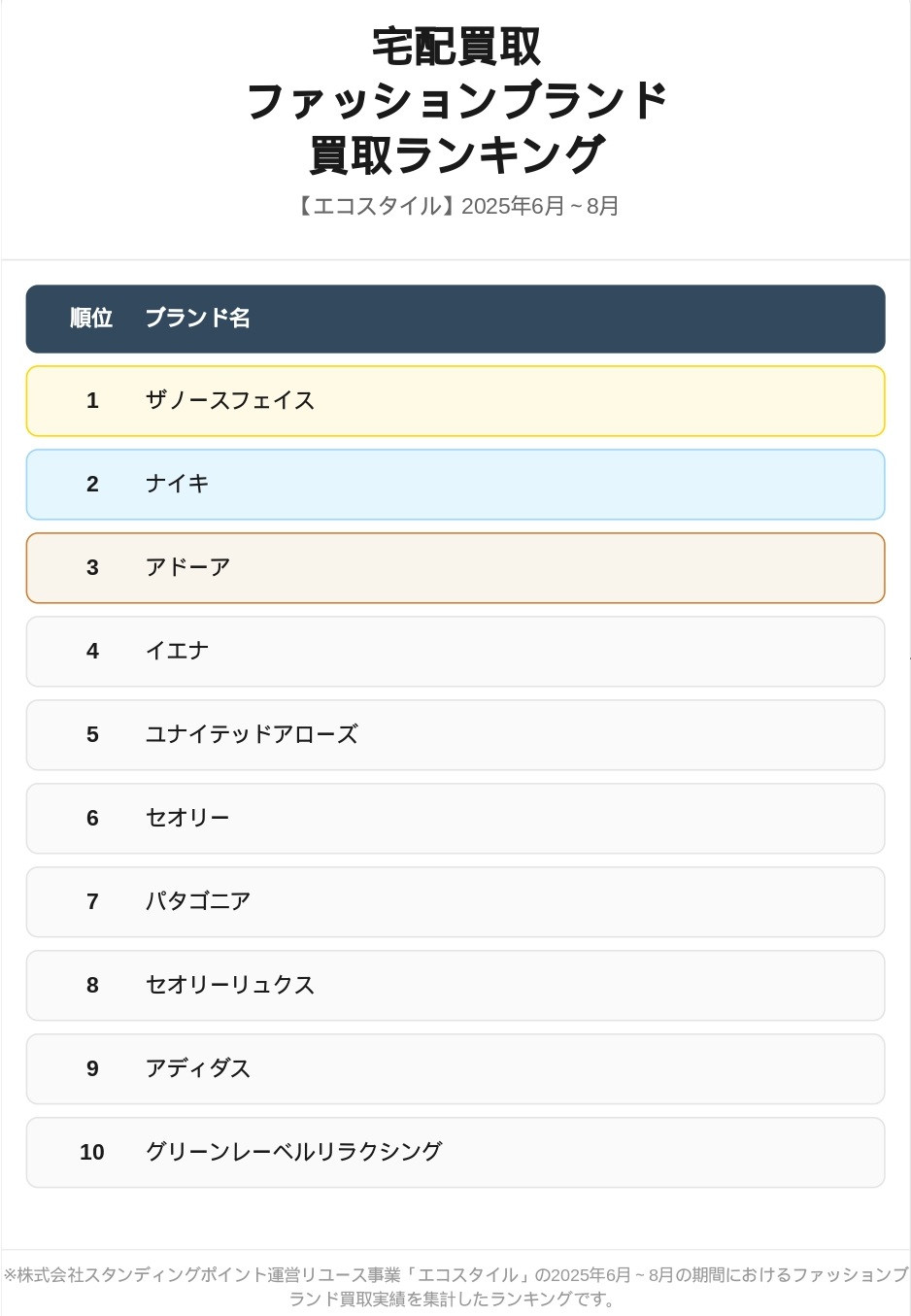Click the アディダス brand name
The height and width of the screenshot is (1316, 911).
[198, 1069]
